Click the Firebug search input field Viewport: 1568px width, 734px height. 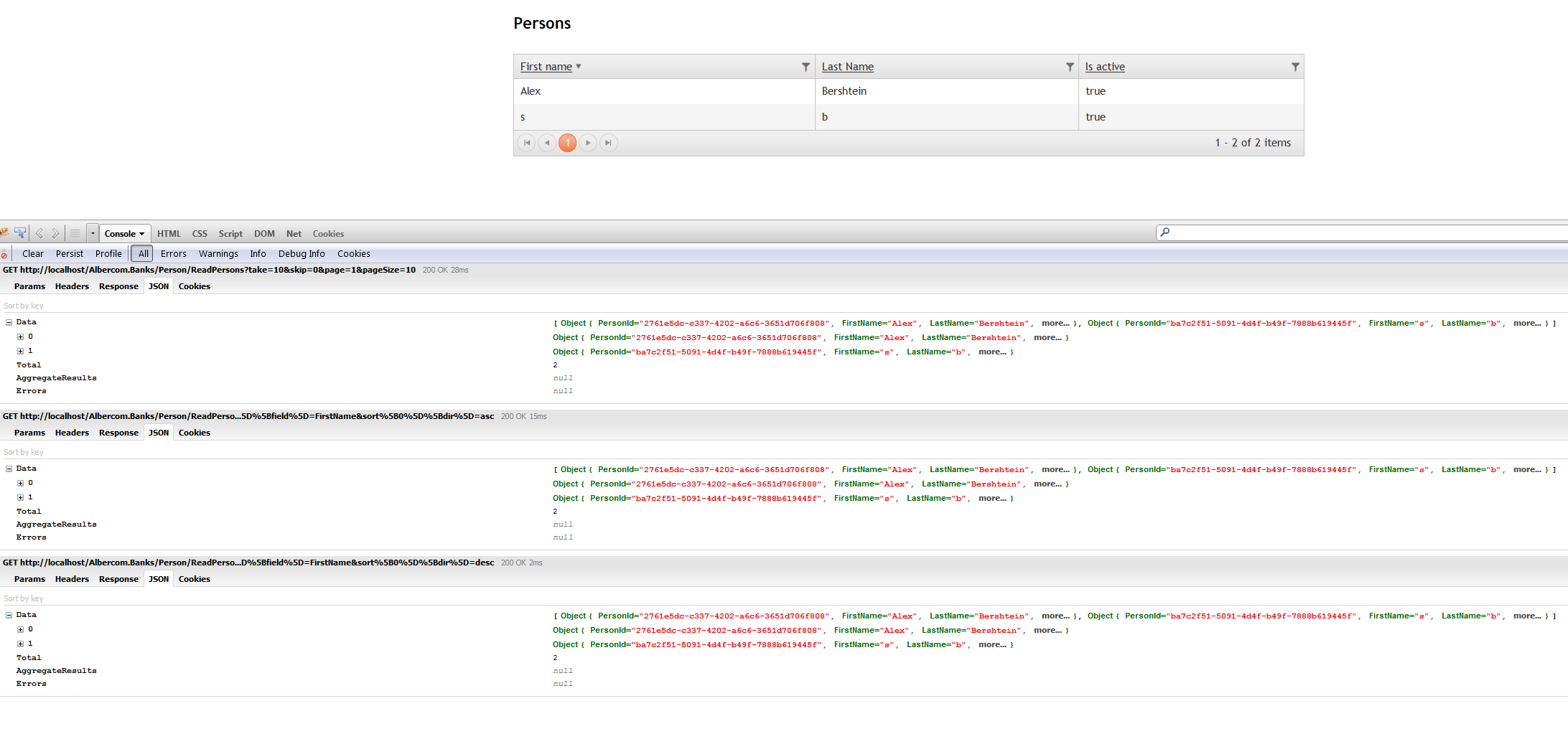[1364, 232]
